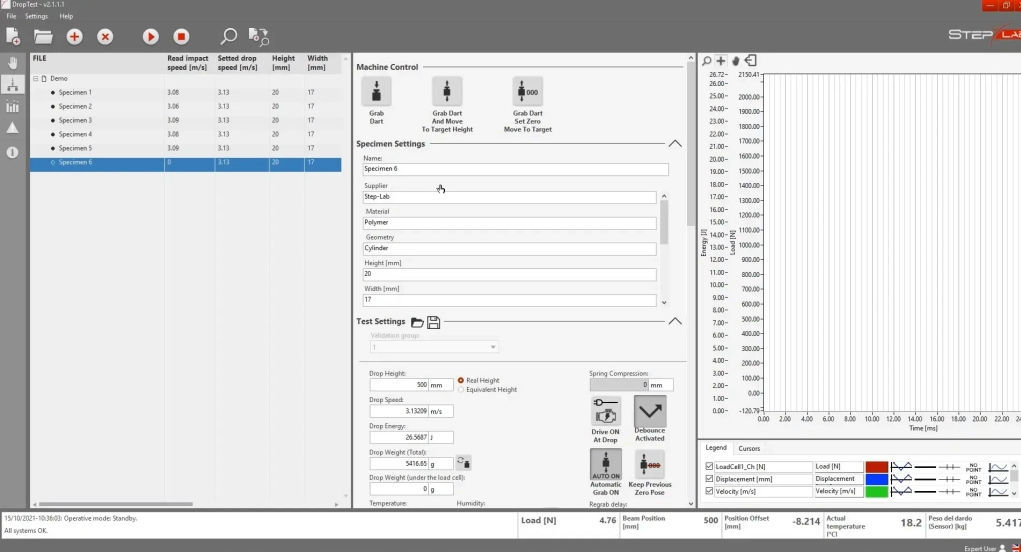Image resolution: width=1021 pixels, height=552 pixels.
Task: Open the red Load color swatch
Action: pos(876,467)
